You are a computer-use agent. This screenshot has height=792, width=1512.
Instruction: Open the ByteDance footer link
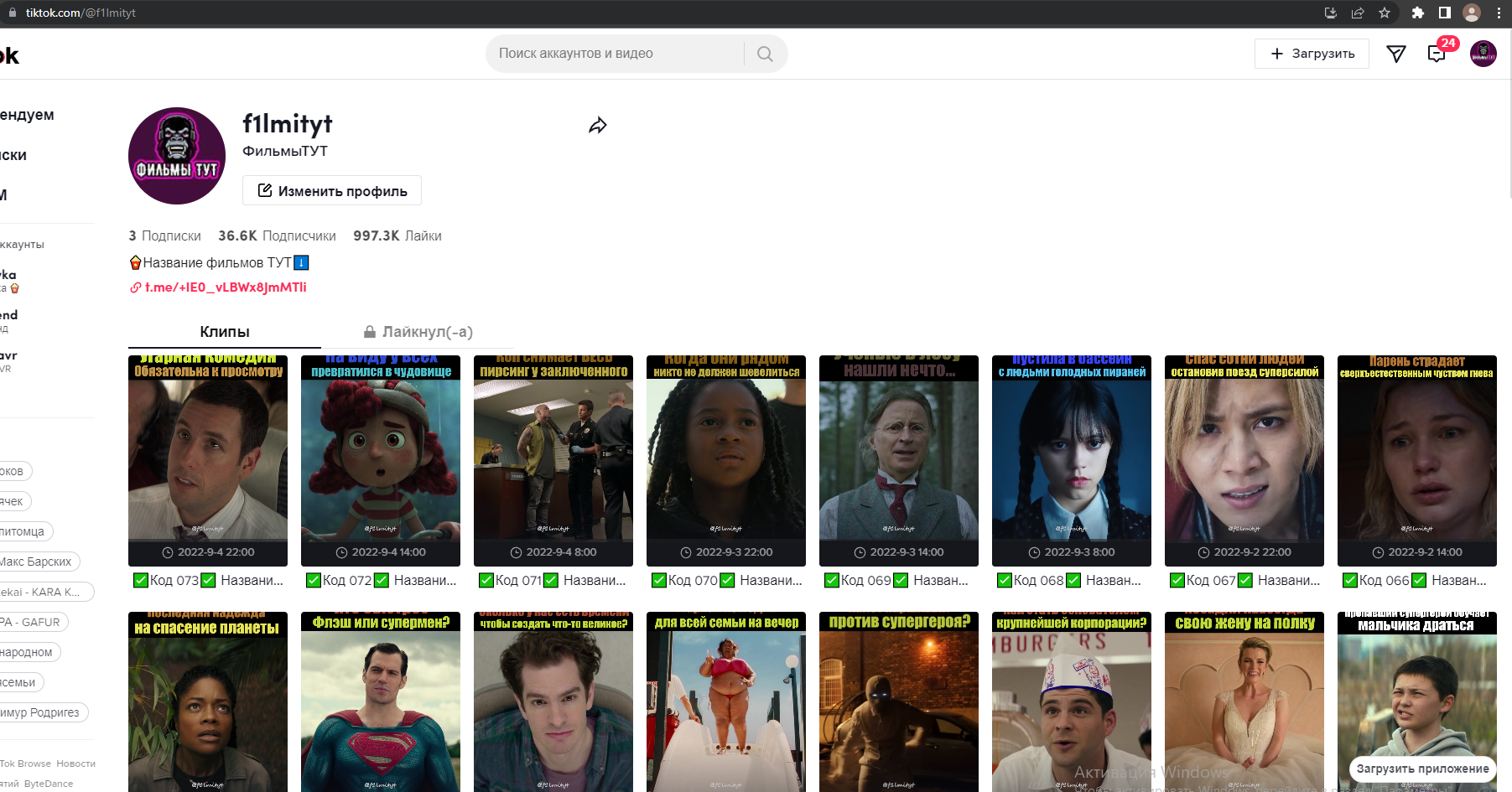[49, 784]
